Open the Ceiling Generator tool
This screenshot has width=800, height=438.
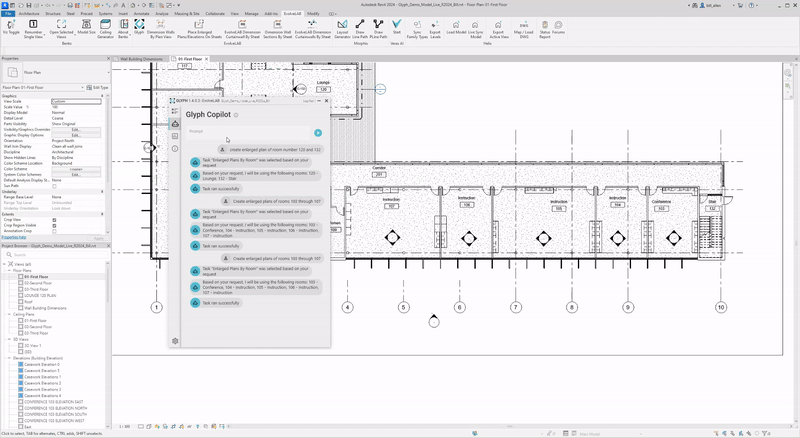(106, 26)
